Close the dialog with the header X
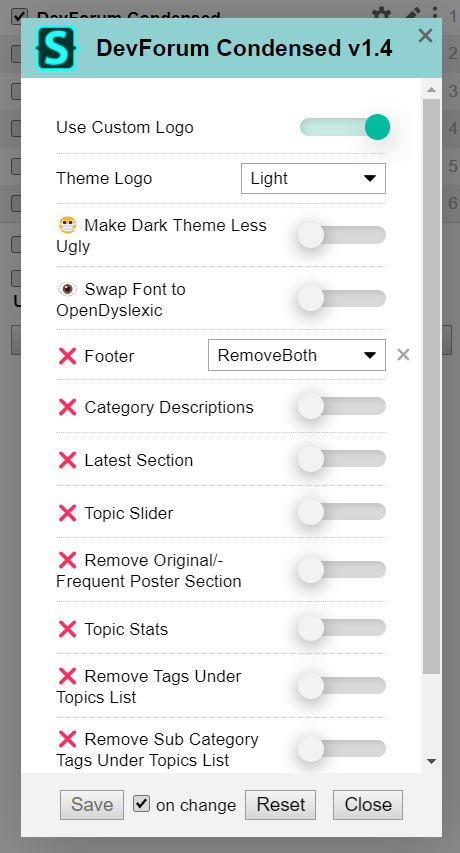Viewport: 460px width, 853px height. tap(425, 36)
